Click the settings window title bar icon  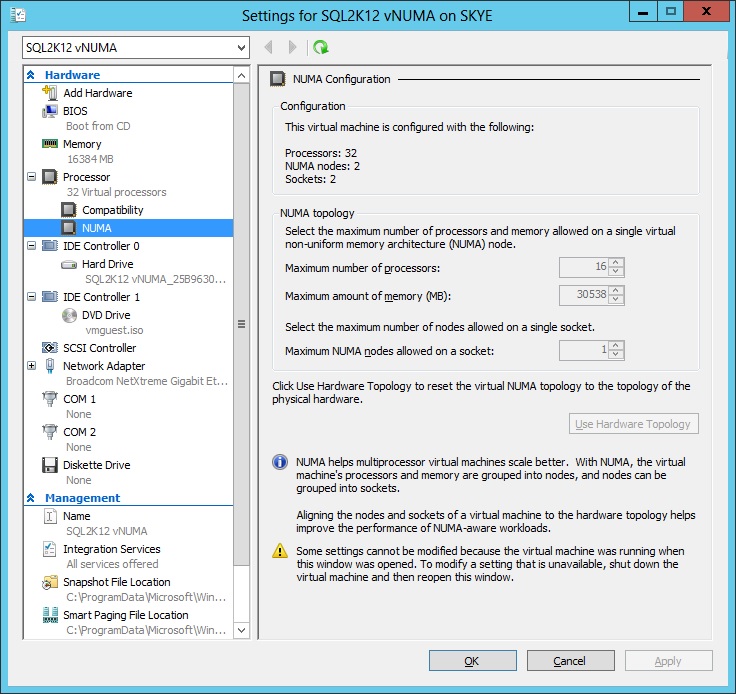pyautogui.click(x=18, y=15)
